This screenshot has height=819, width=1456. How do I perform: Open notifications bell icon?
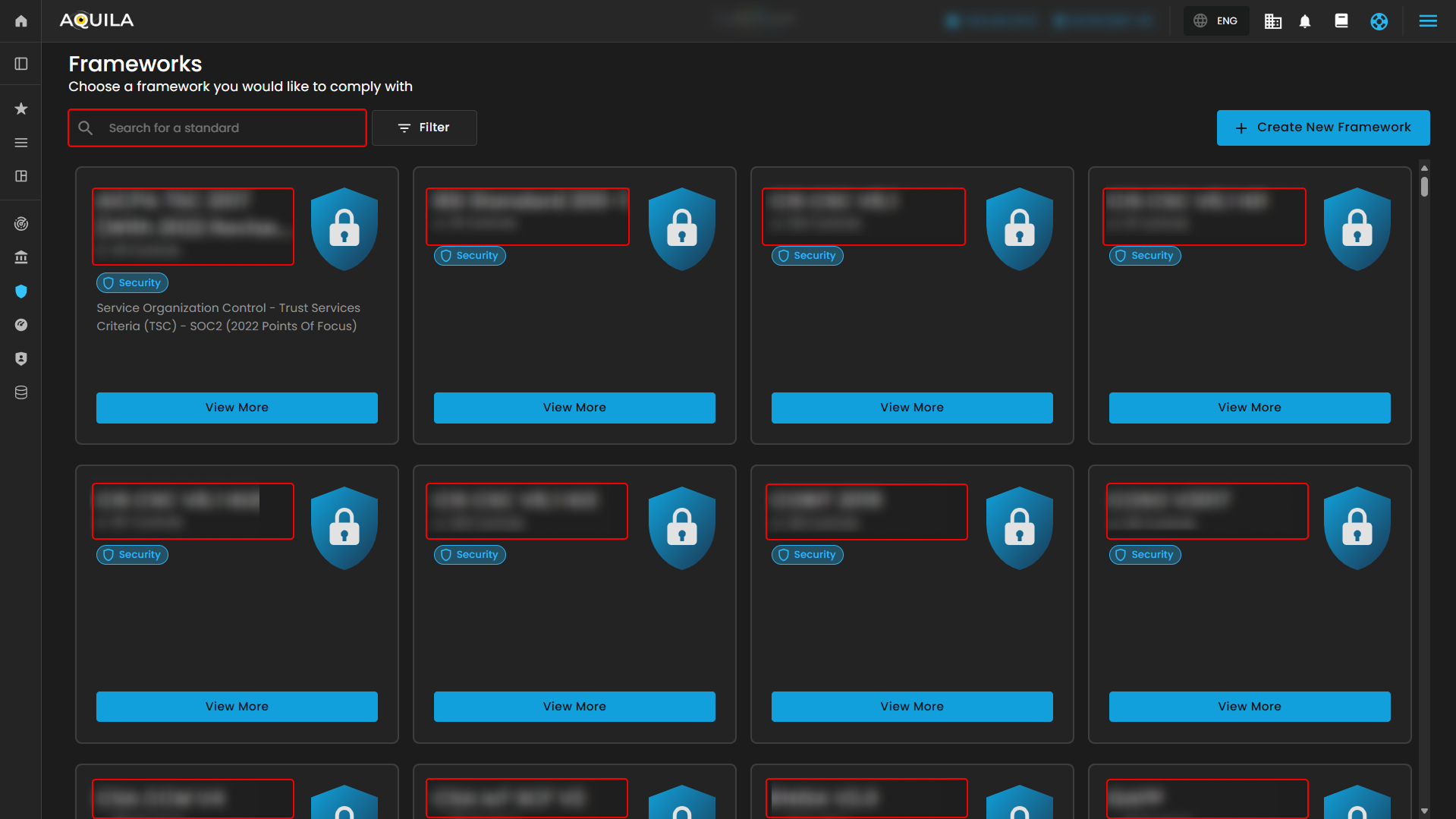(x=1305, y=21)
